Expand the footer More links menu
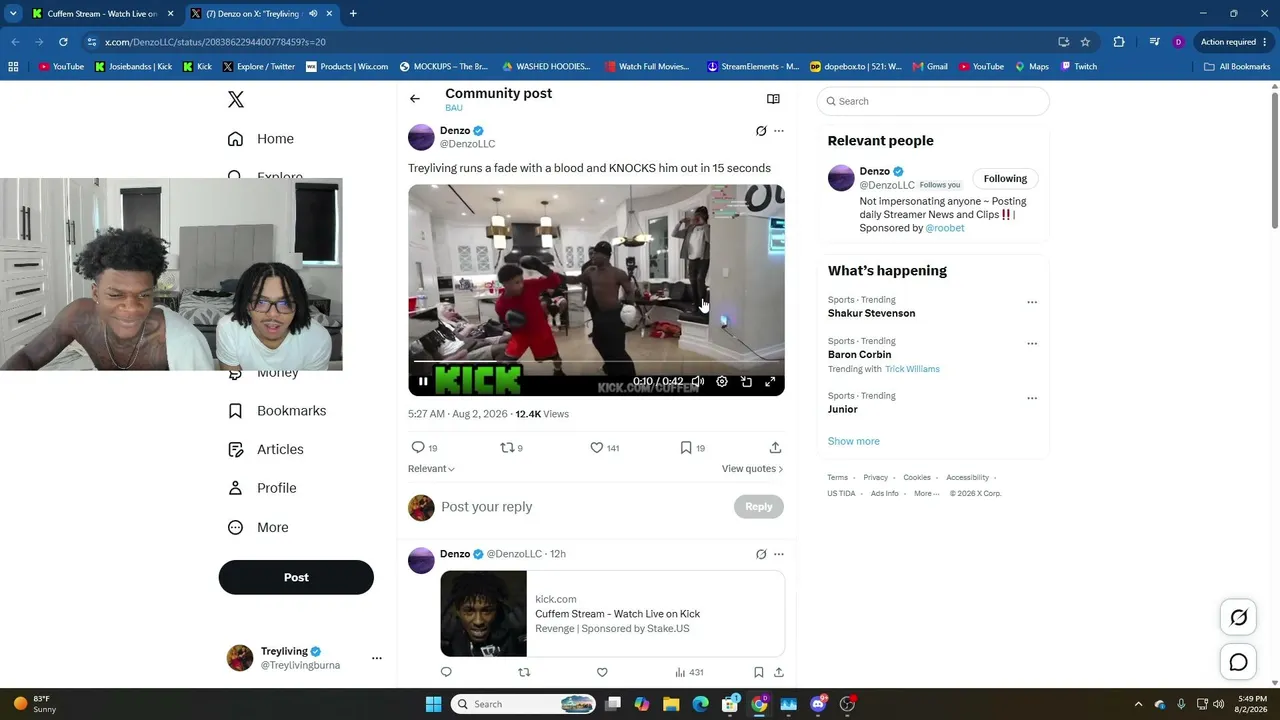The image size is (1280, 720). tap(926, 493)
